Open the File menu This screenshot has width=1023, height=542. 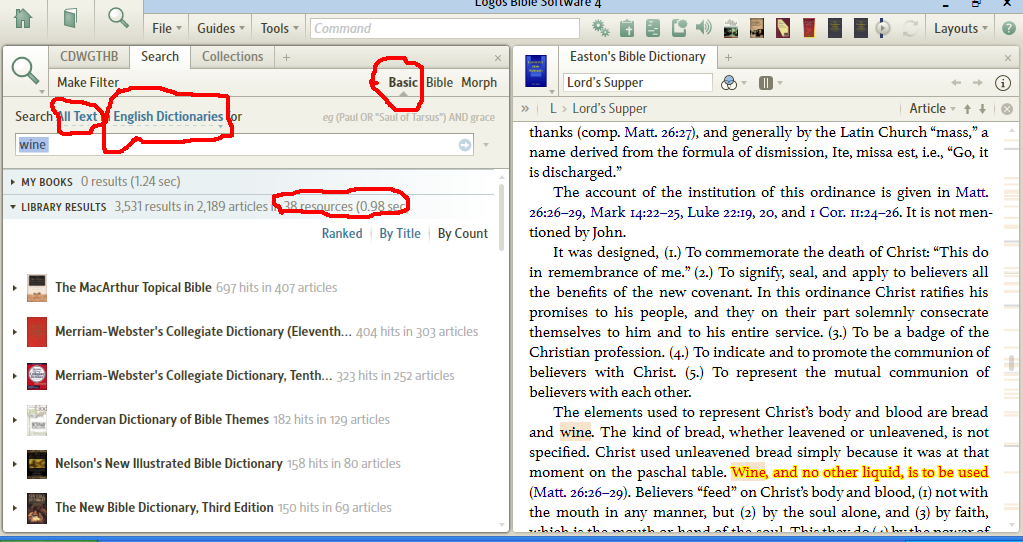tap(166, 29)
